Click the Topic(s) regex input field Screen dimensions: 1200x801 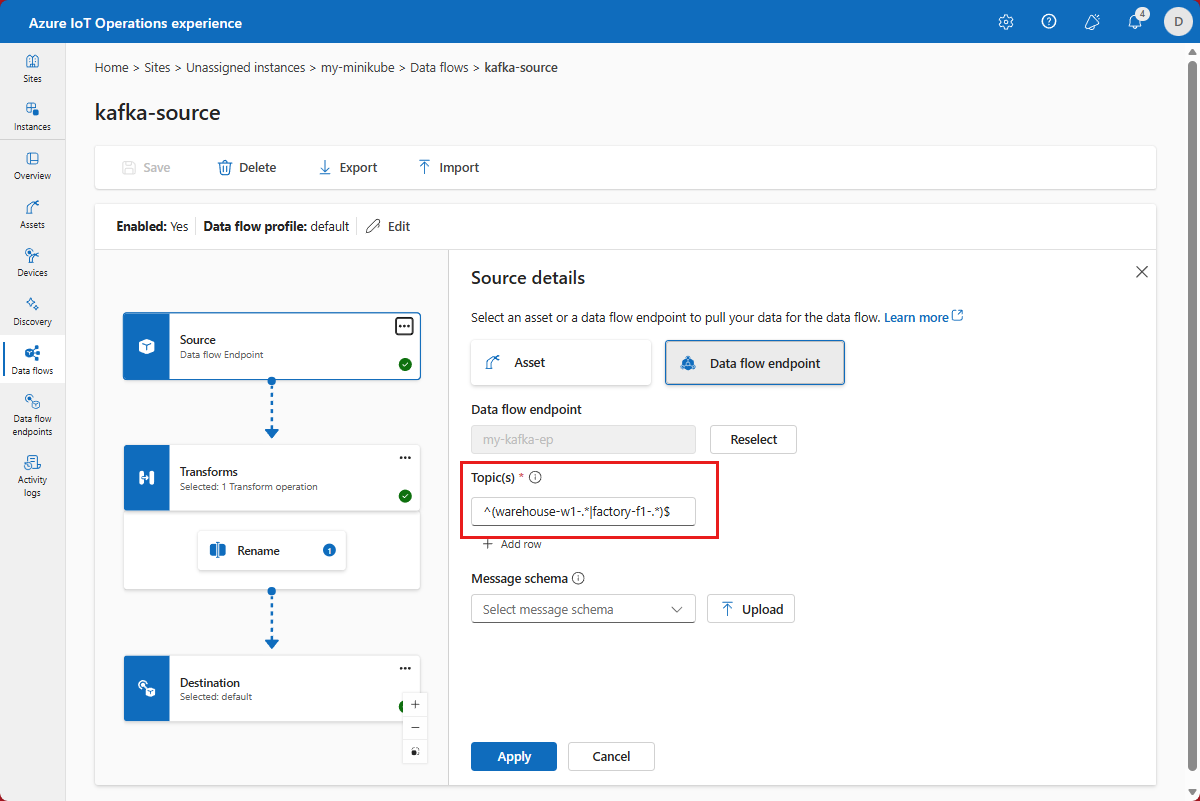(583, 512)
